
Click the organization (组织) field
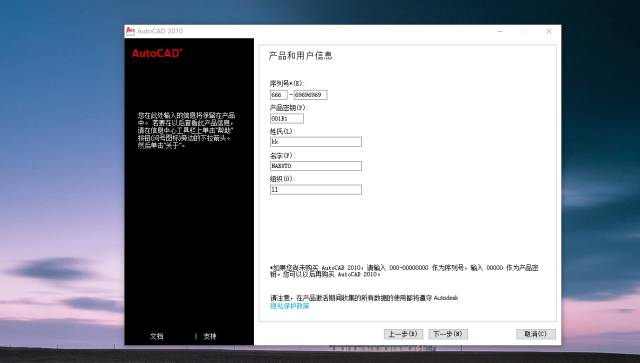coord(316,189)
